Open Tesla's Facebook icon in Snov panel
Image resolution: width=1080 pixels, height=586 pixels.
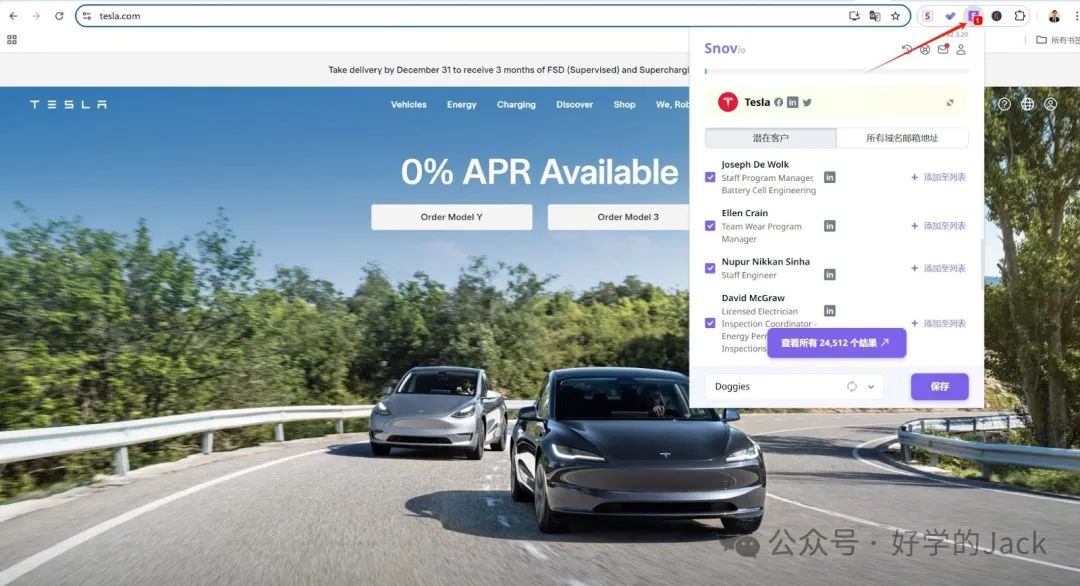(778, 102)
